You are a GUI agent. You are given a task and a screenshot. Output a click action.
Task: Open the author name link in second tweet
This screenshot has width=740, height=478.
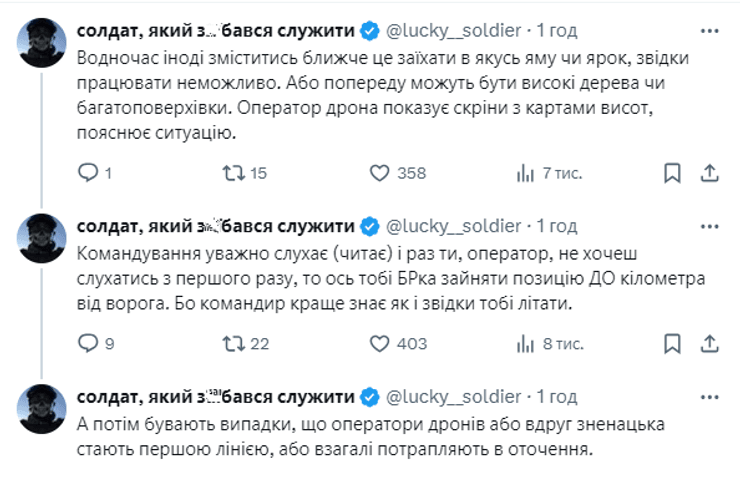215,225
